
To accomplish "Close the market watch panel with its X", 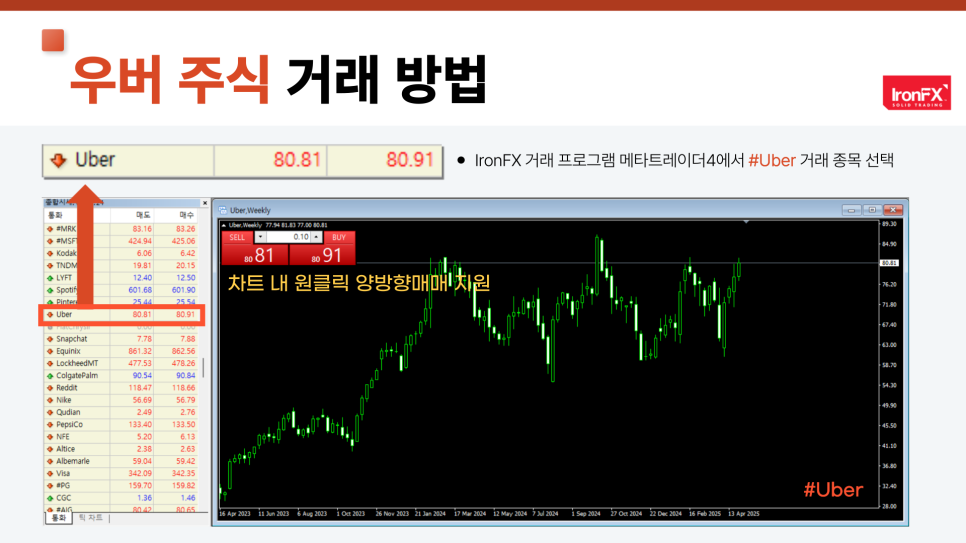I will coord(205,203).
